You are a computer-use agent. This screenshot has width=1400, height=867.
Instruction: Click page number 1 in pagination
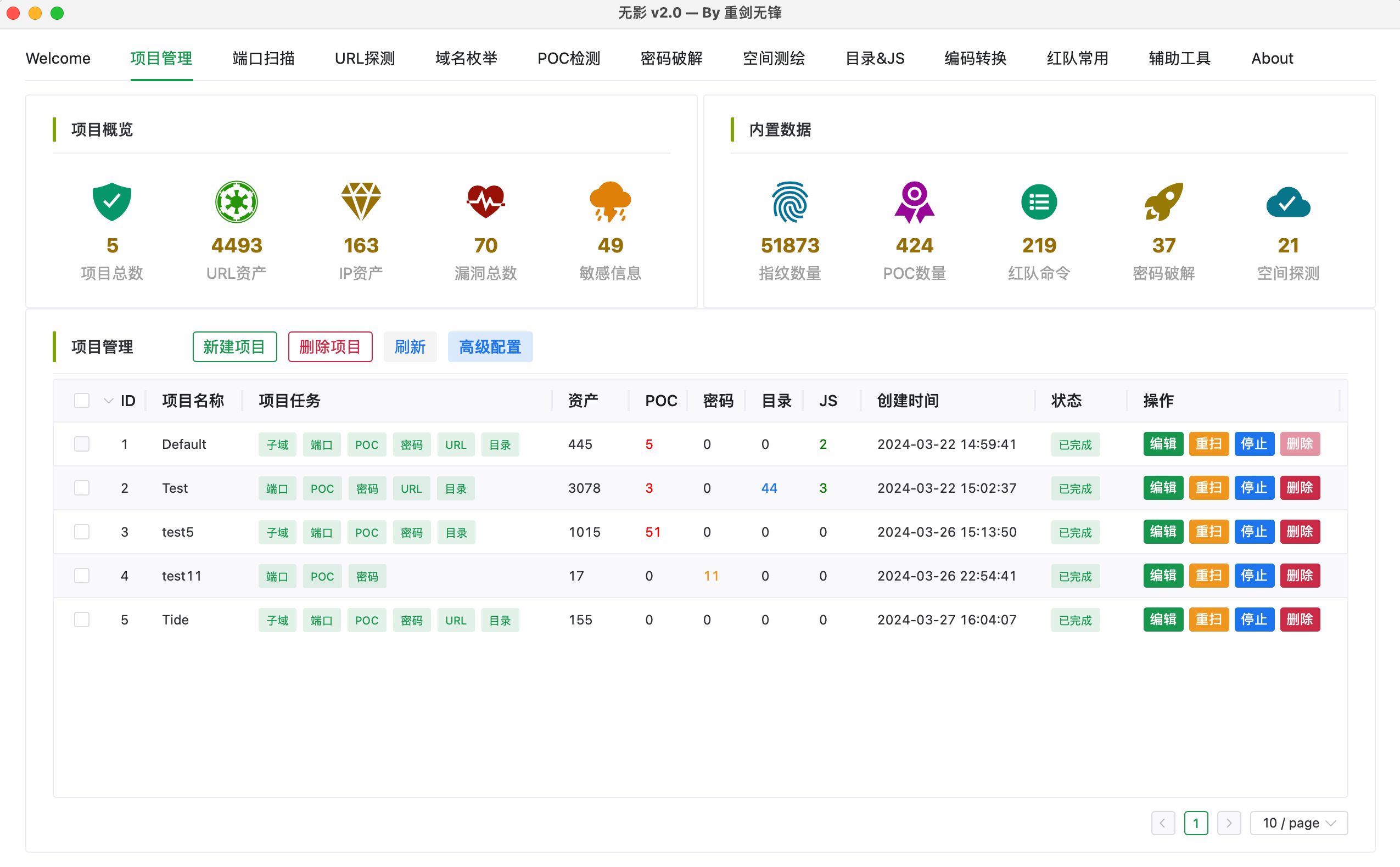point(1196,823)
